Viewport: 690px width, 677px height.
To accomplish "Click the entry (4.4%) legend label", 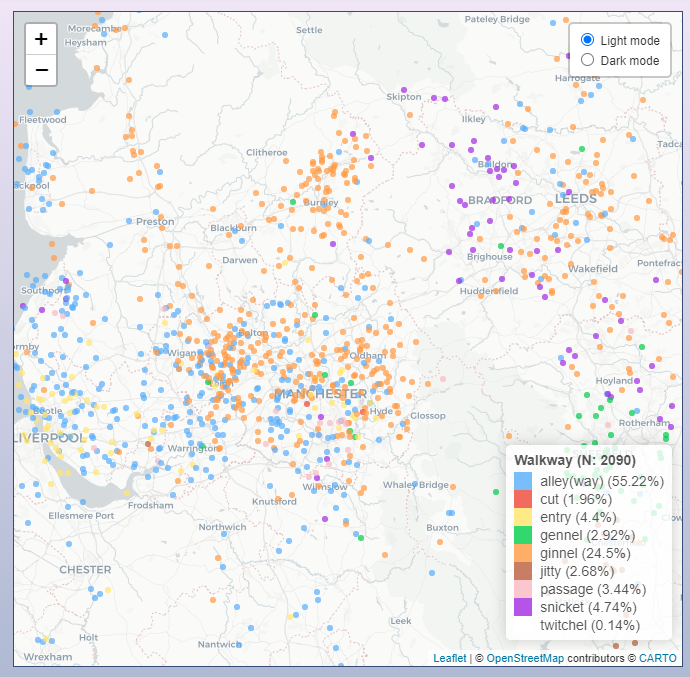I will click(x=578, y=517).
